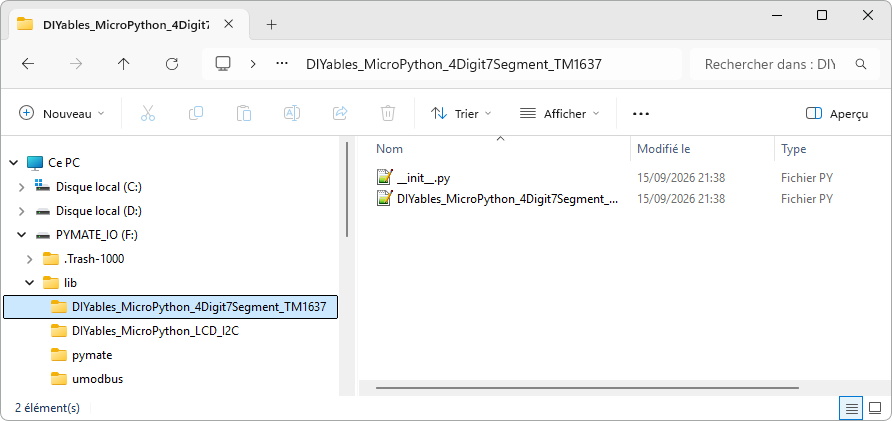Click the Delete trash bin icon

tap(388, 113)
